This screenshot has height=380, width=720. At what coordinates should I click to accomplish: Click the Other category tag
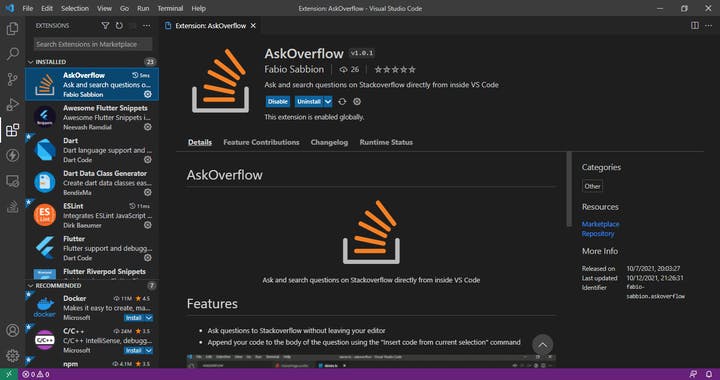coord(592,186)
